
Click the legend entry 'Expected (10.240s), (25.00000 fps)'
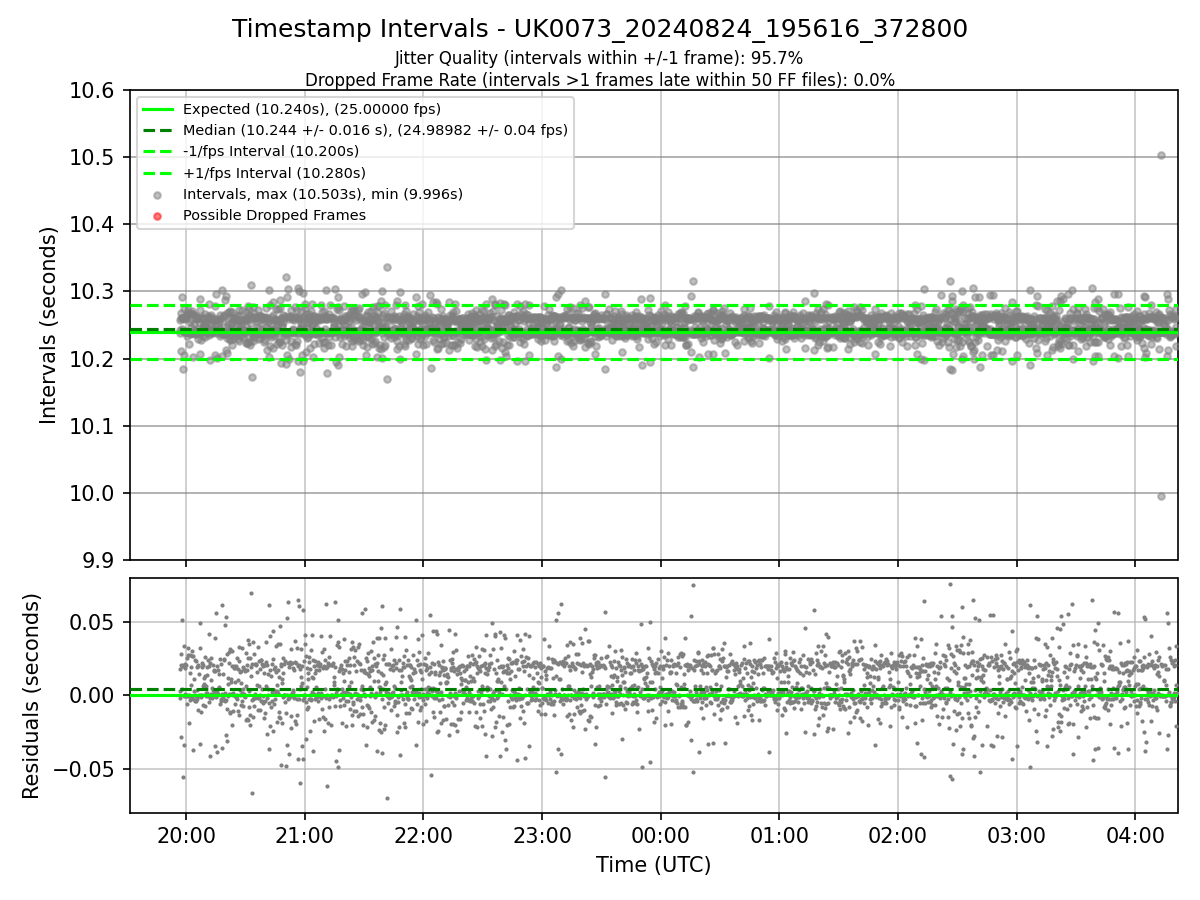pyautogui.click(x=312, y=109)
